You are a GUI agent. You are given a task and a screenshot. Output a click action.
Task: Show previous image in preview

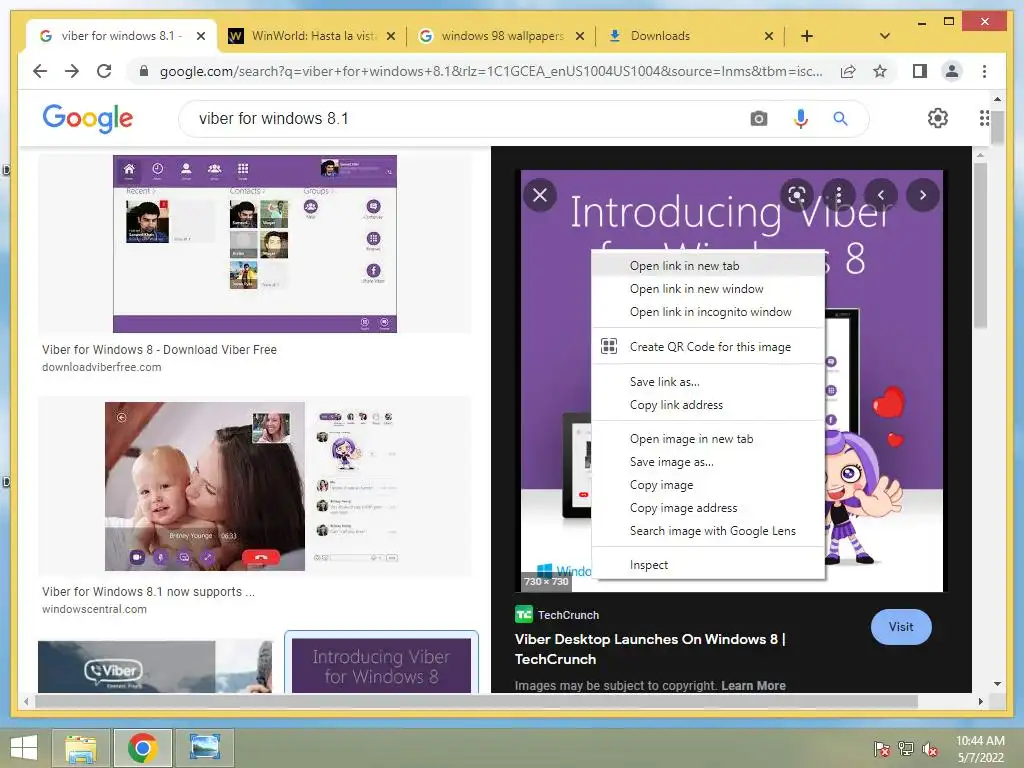880,195
